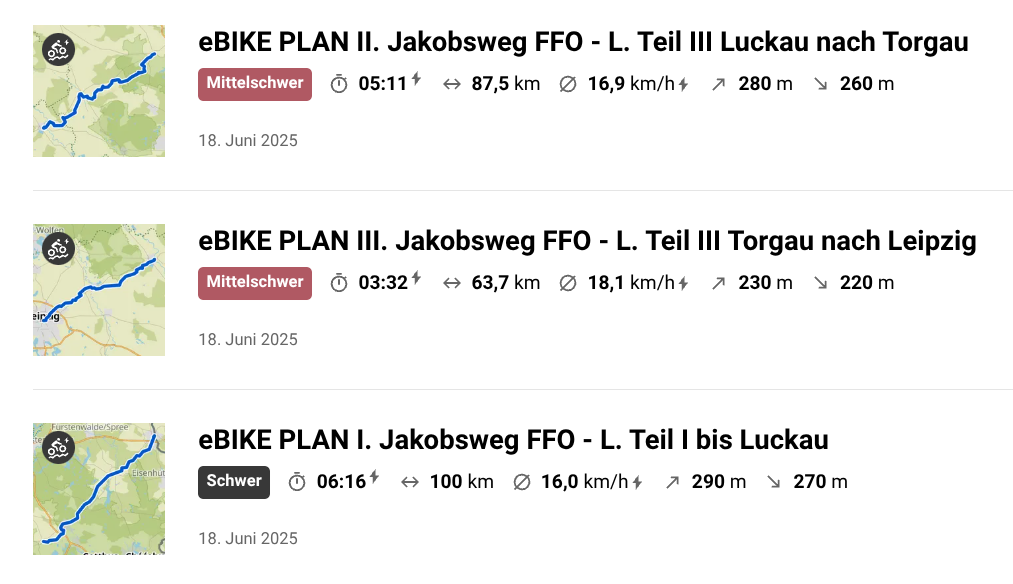This screenshot has width=1013, height=584.
Task: Click average speed icon beside 16,0 km/h
Action: [x=521, y=482]
